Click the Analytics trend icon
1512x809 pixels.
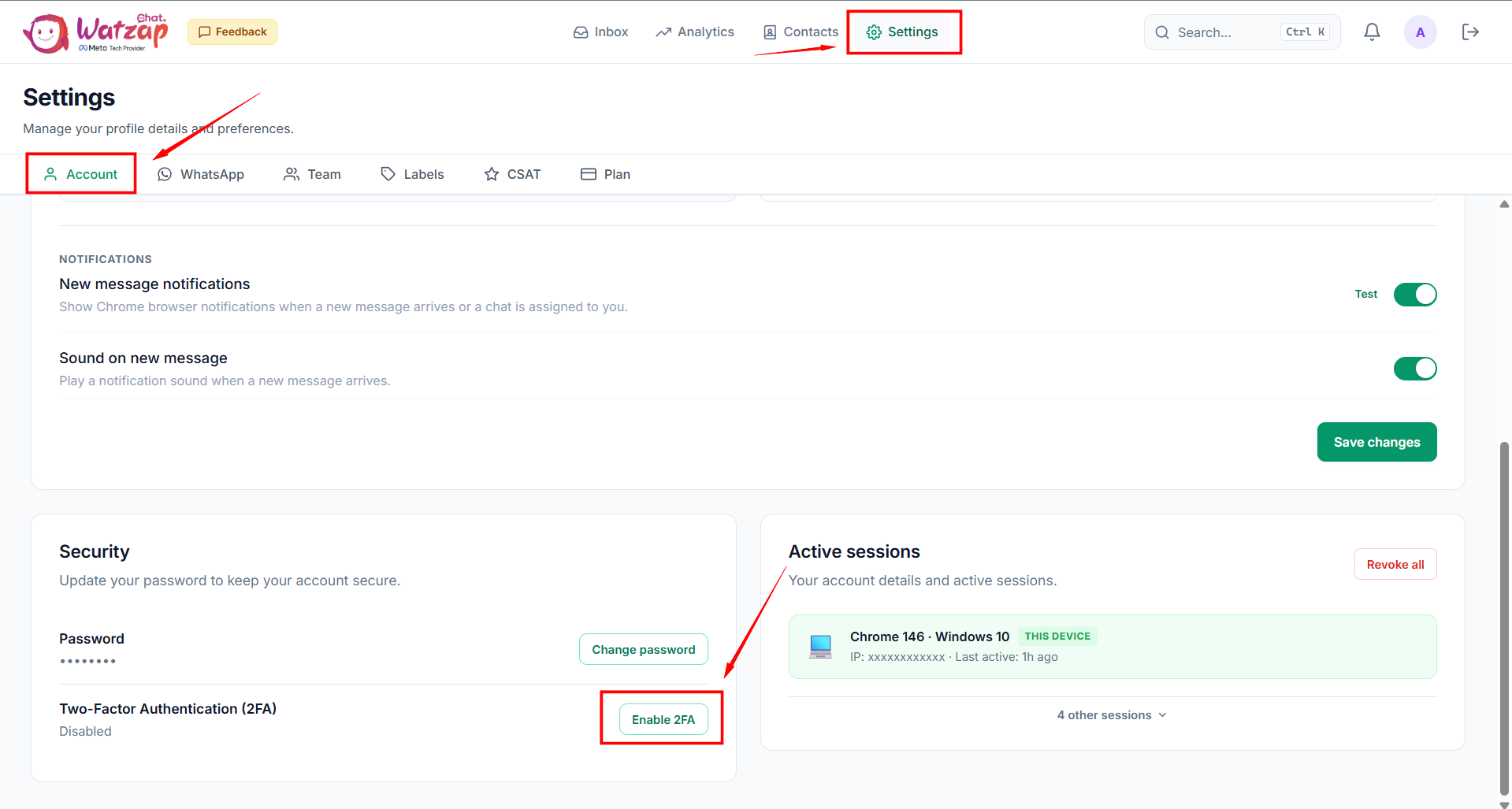(x=663, y=32)
